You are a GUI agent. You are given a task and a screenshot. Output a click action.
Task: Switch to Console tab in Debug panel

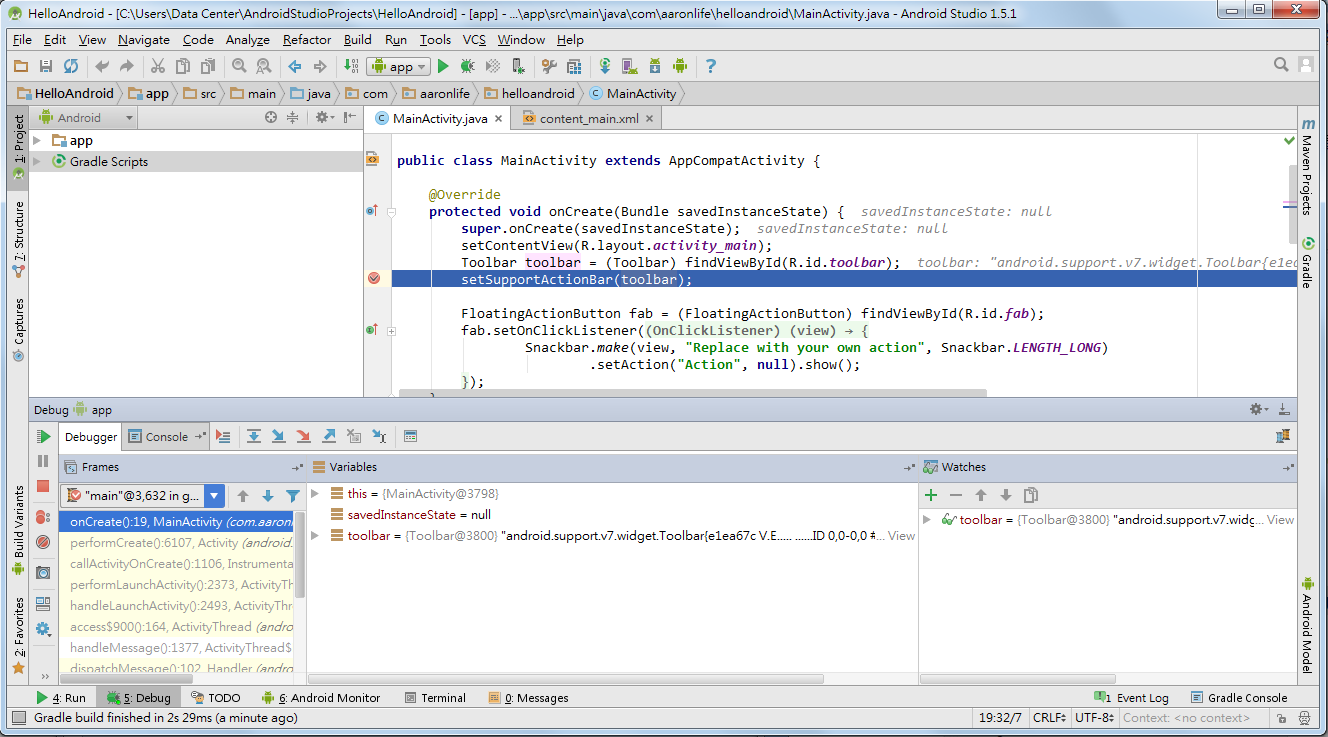pos(165,437)
